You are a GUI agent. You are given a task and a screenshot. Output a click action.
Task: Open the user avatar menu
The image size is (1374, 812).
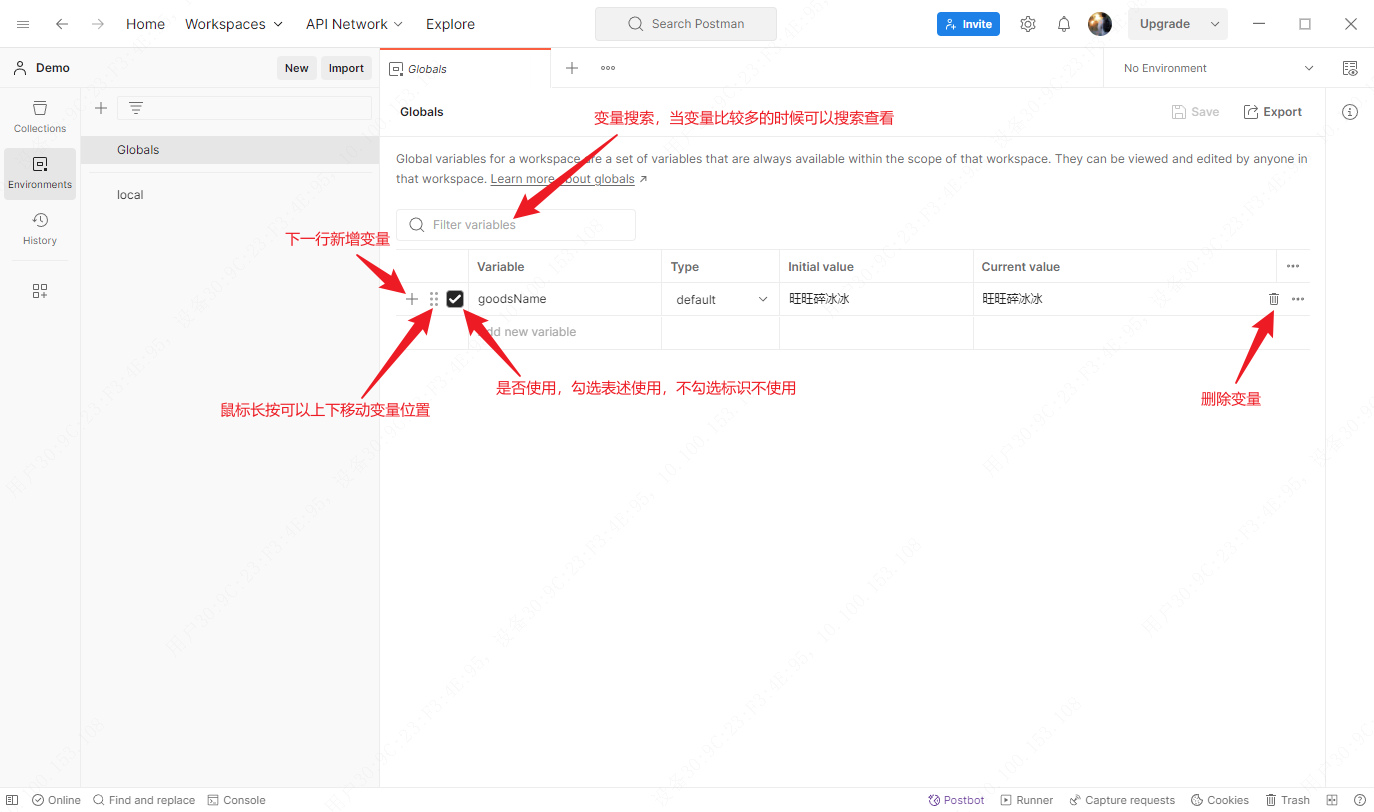[x=1100, y=24]
